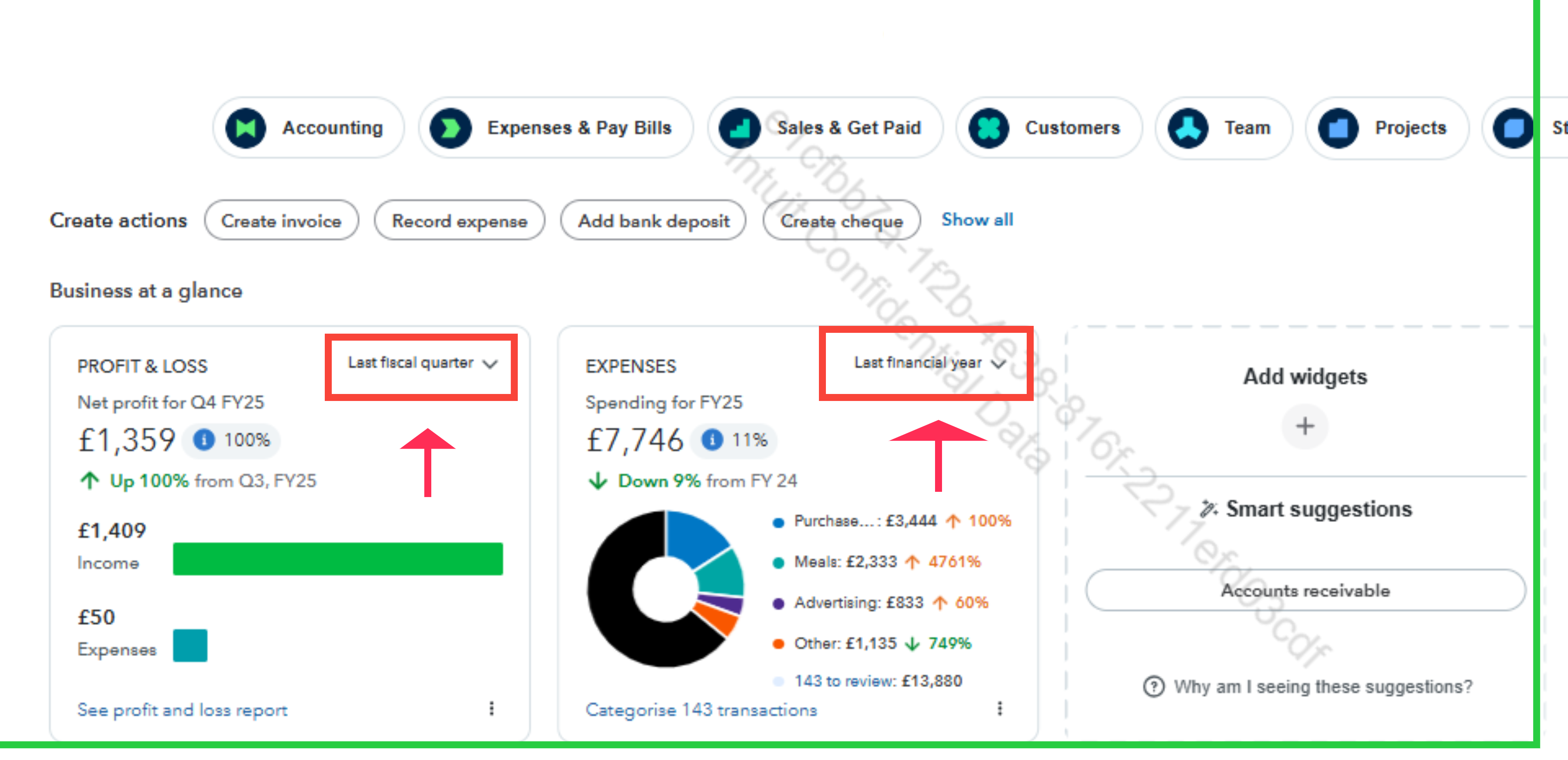The image size is (1568, 760).
Task: Open the Team icon
Action: tap(1187, 128)
